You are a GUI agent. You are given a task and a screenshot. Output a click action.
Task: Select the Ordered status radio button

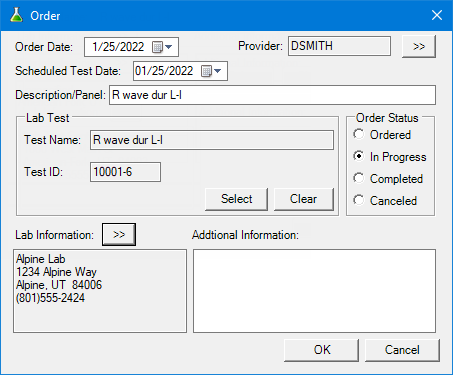359,134
